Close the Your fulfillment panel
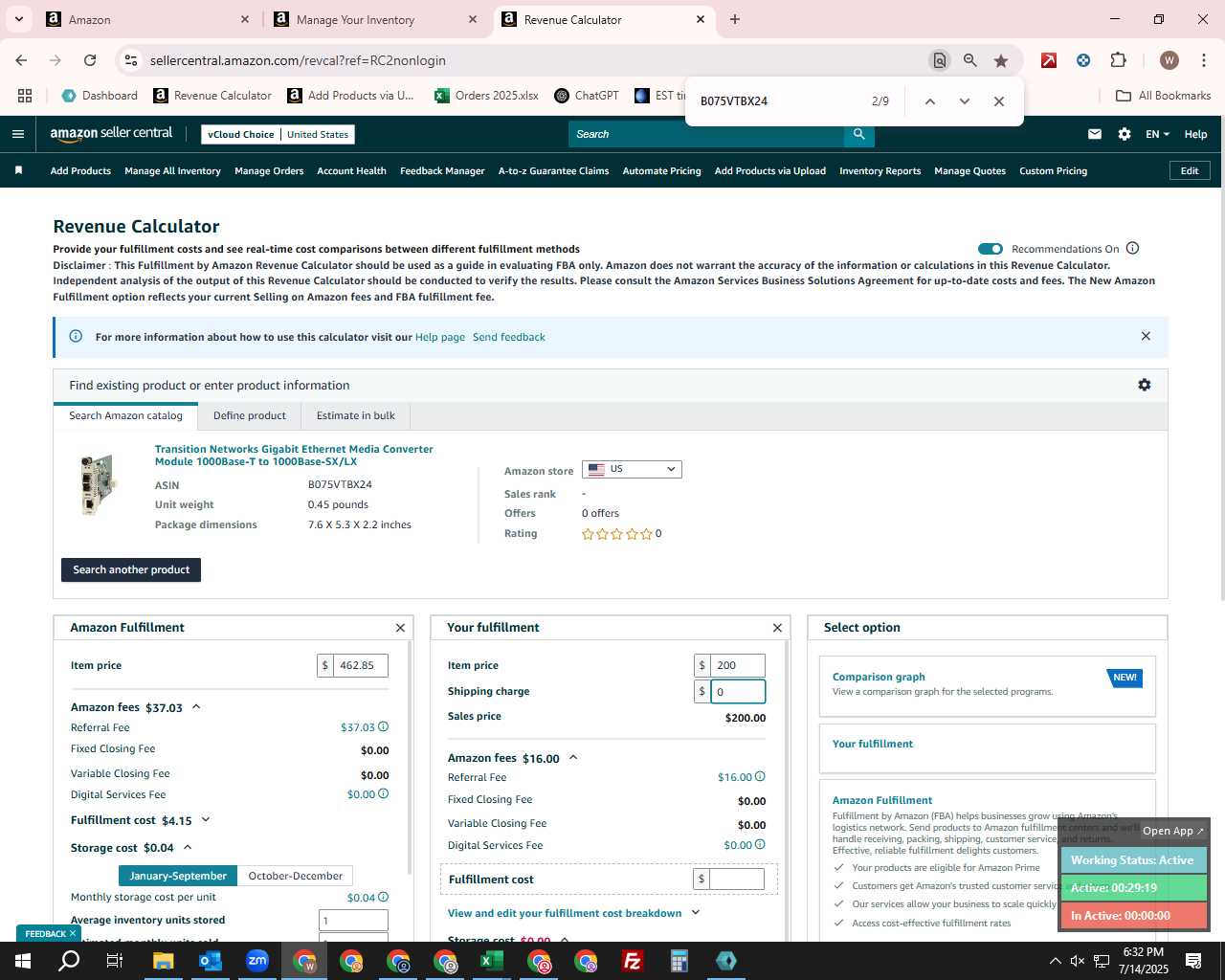The width and height of the screenshot is (1225, 980). 777,628
